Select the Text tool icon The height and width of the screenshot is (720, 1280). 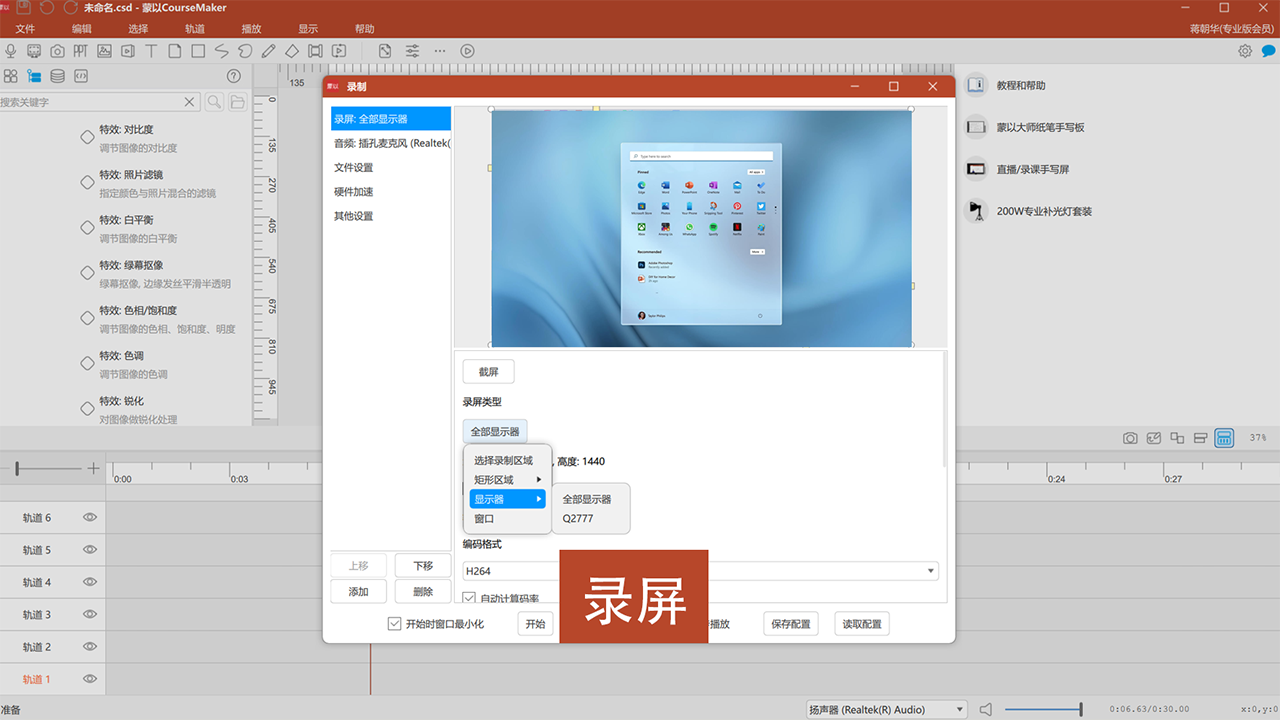(x=151, y=51)
